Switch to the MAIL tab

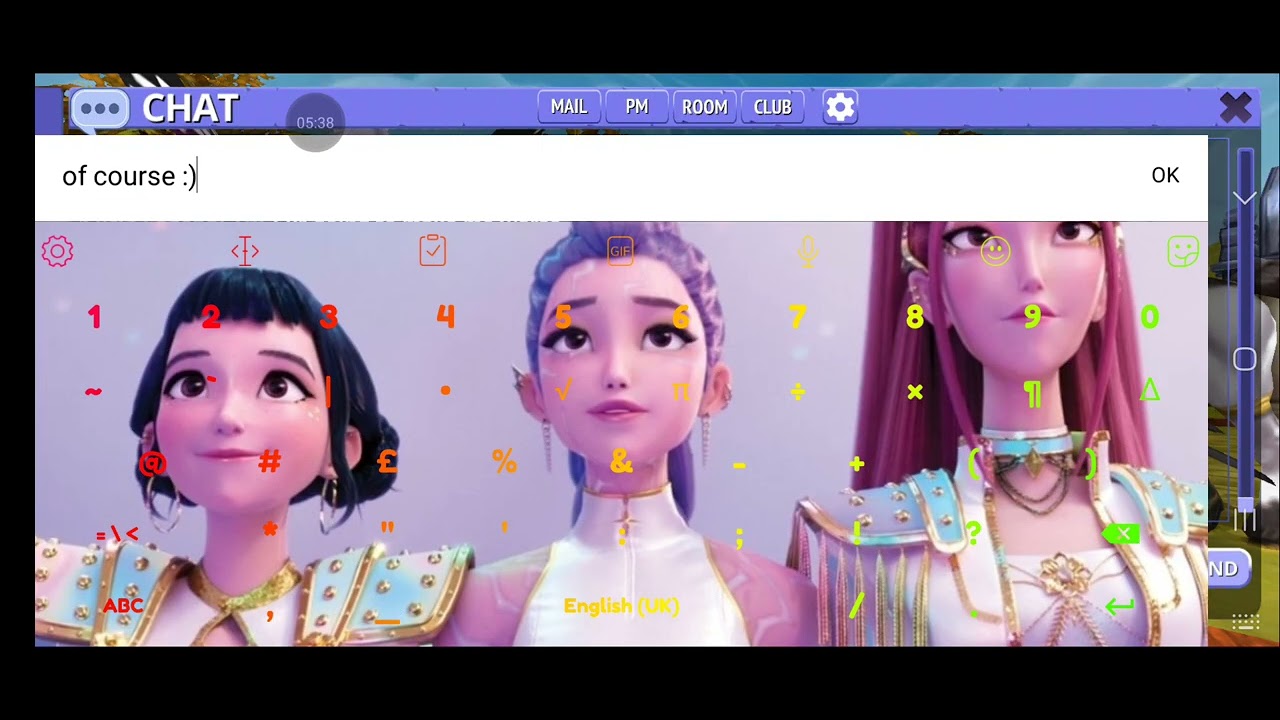tap(569, 107)
